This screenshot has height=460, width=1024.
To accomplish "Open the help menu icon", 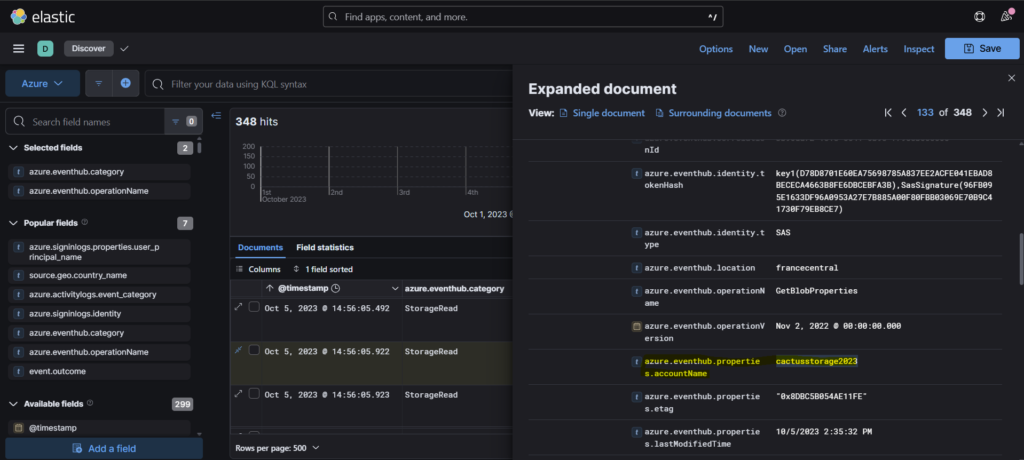I will pyautogui.click(x=979, y=17).
